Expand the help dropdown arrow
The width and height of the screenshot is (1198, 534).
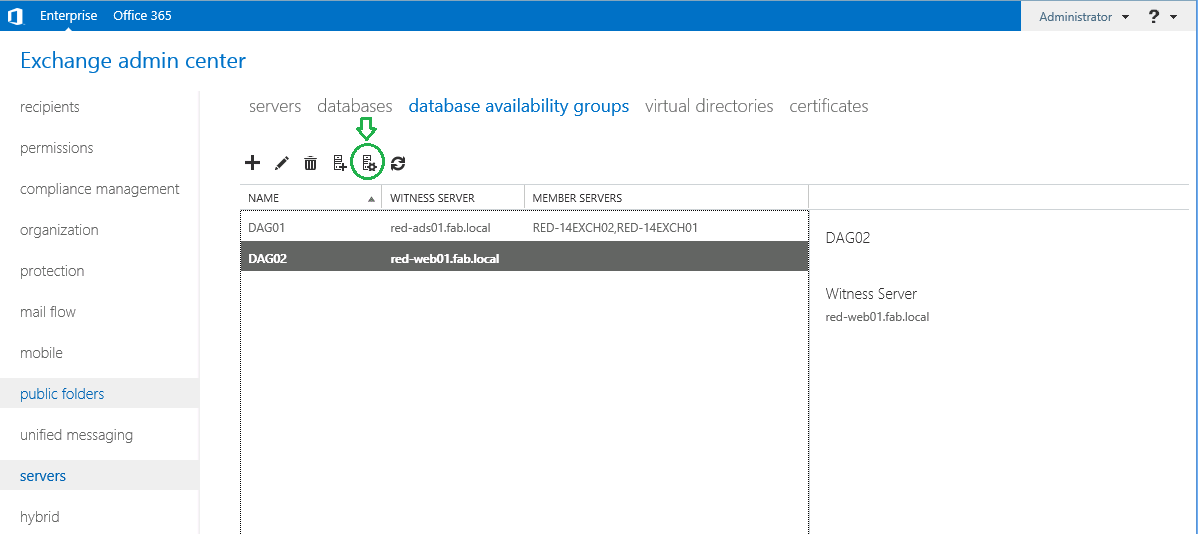click(x=1174, y=17)
